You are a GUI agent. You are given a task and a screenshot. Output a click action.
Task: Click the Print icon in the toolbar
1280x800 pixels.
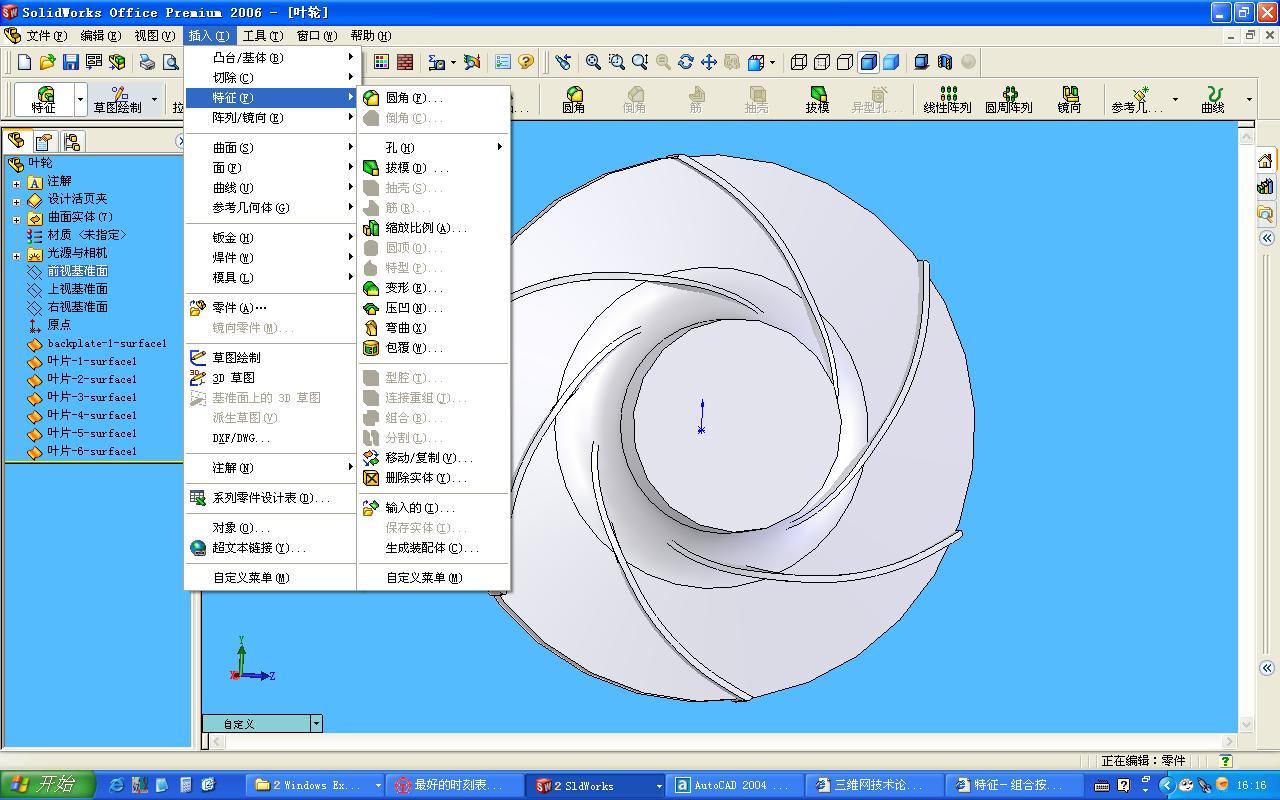[147, 62]
